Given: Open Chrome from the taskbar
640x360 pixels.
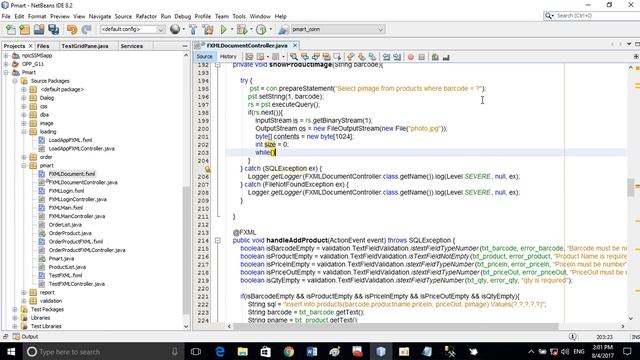Looking at the screenshot, I should click(x=289, y=351).
